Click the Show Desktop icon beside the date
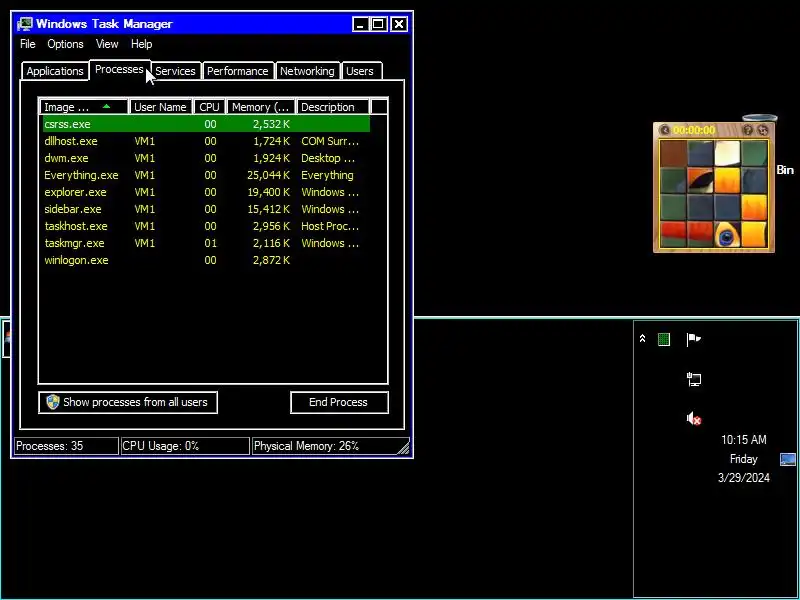This screenshot has height=600, width=800. pyautogui.click(x=788, y=459)
